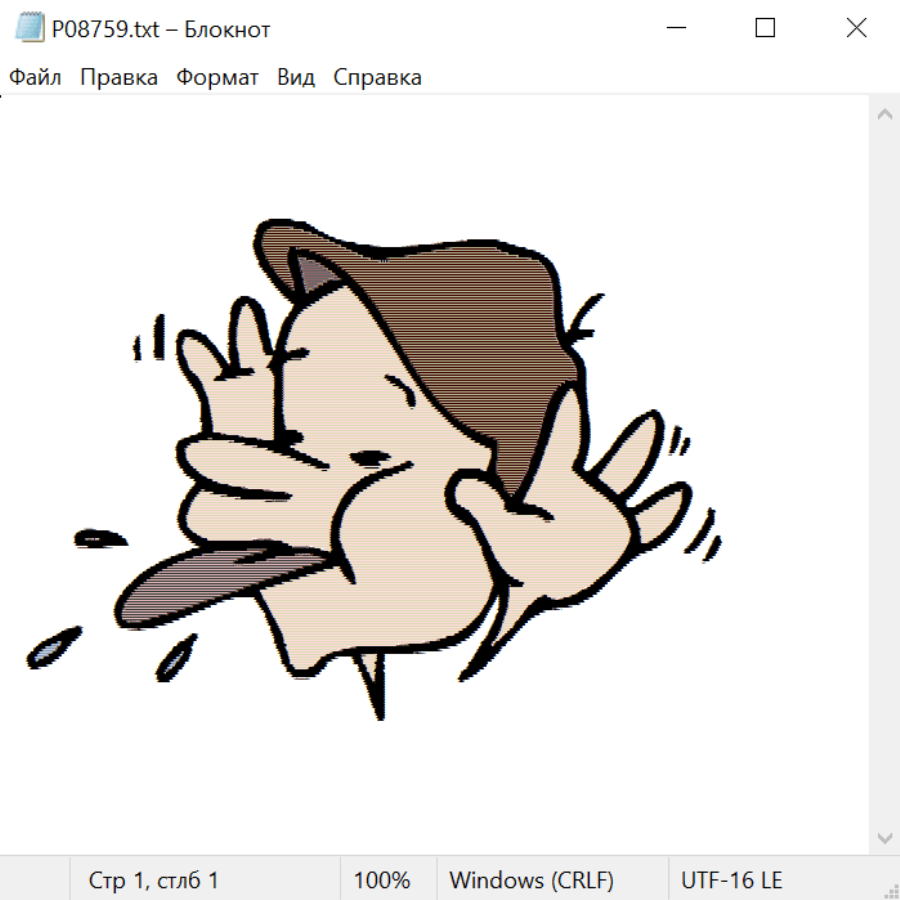Click the 100% zoom indicator

point(382,881)
